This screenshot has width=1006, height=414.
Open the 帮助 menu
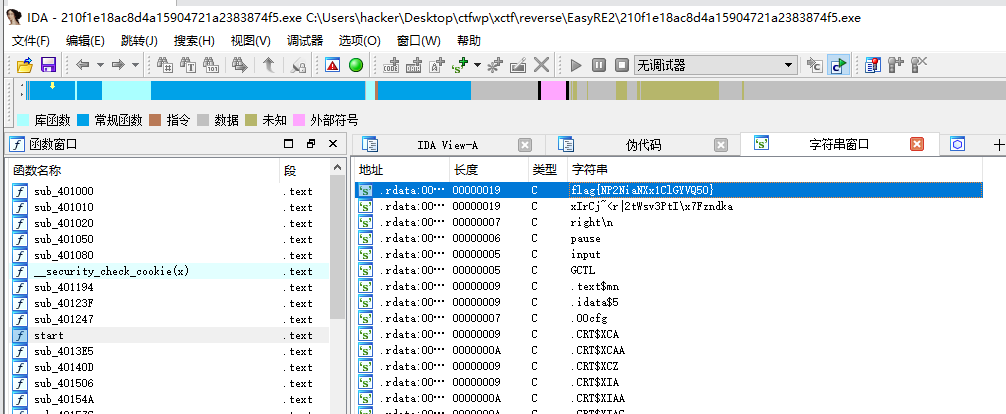pyautogui.click(x=469, y=41)
